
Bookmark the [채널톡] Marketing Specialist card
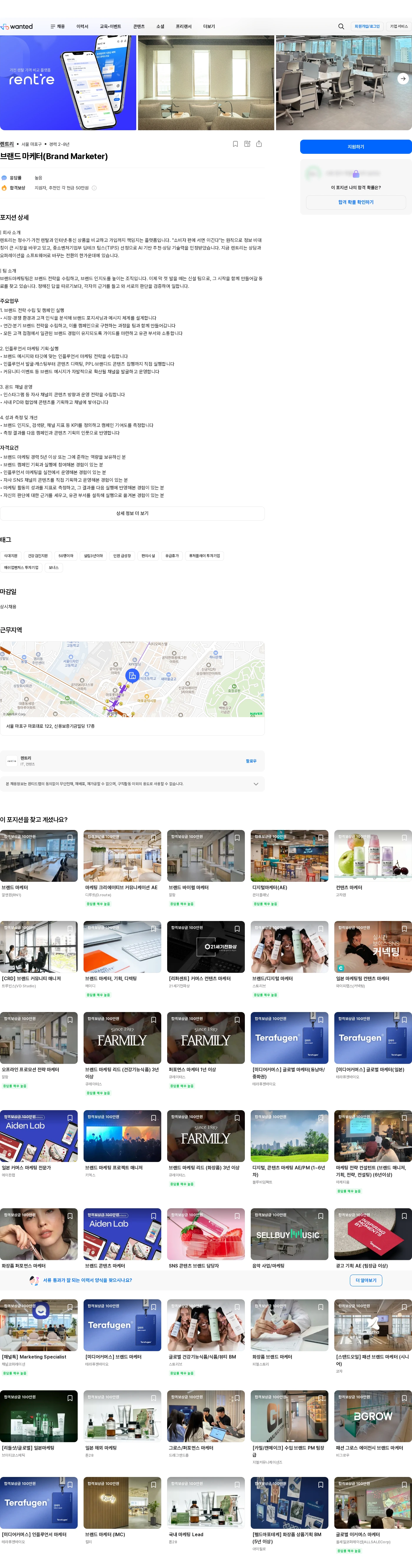click(70, 1307)
